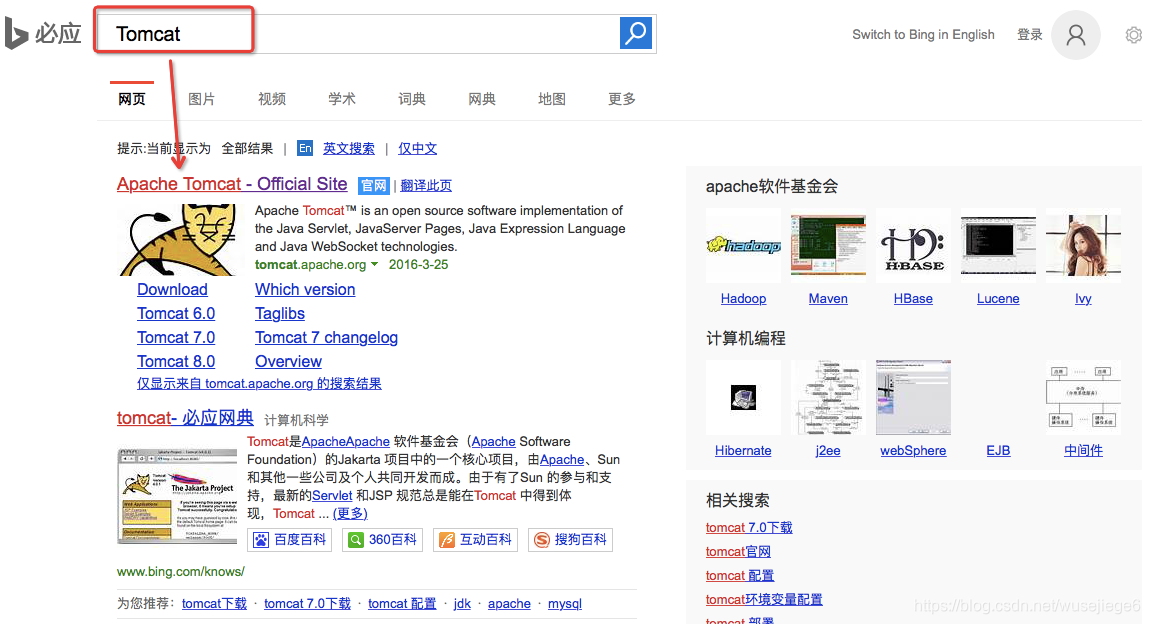Open the Tomcat 7 changelog sublink
The width and height of the screenshot is (1150, 624).
[x=326, y=338]
